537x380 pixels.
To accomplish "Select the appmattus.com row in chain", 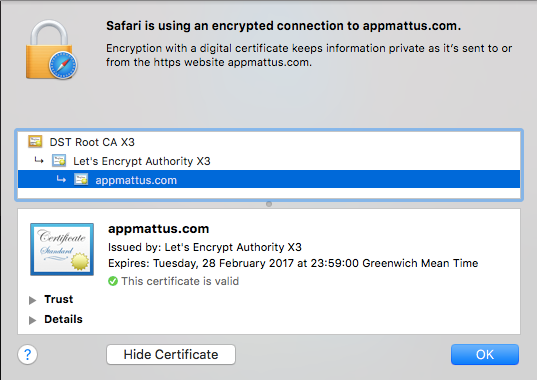I will (269, 179).
